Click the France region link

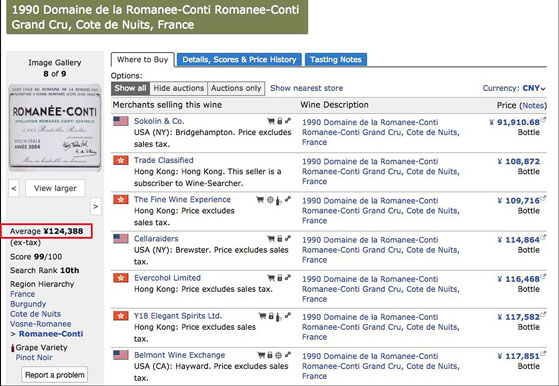[x=22, y=294]
